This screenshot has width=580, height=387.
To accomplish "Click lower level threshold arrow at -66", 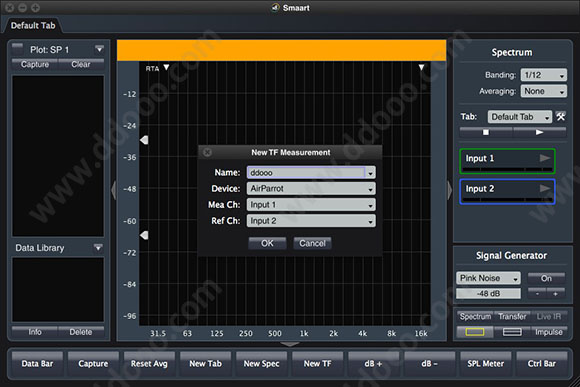I will click(144, 235).
